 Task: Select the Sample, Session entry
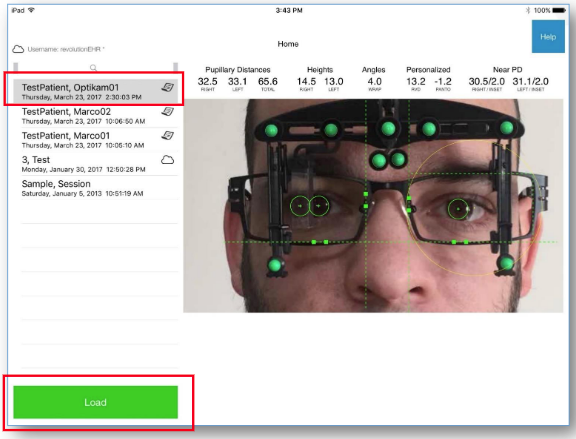pos(96,188)
